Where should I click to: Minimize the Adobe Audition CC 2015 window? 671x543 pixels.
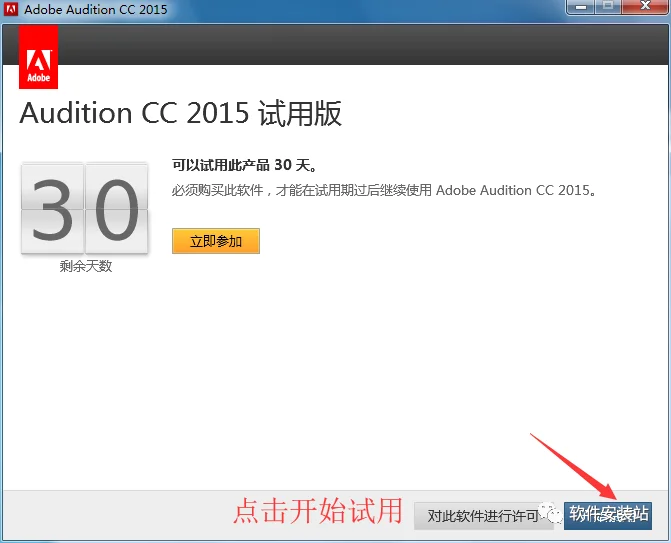[x=581, y=6]
